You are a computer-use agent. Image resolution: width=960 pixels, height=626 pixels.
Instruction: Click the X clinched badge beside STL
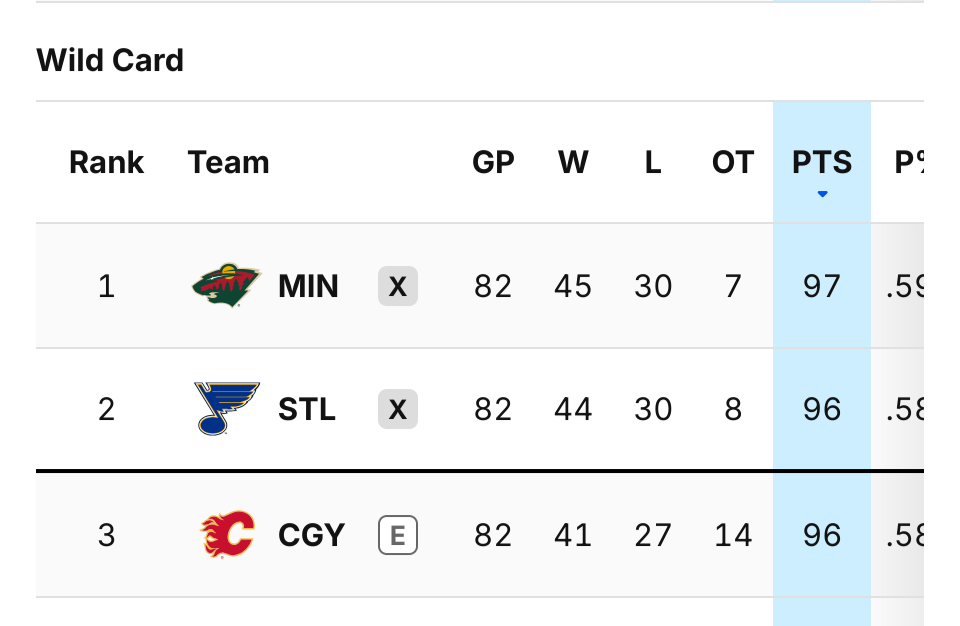398,409
